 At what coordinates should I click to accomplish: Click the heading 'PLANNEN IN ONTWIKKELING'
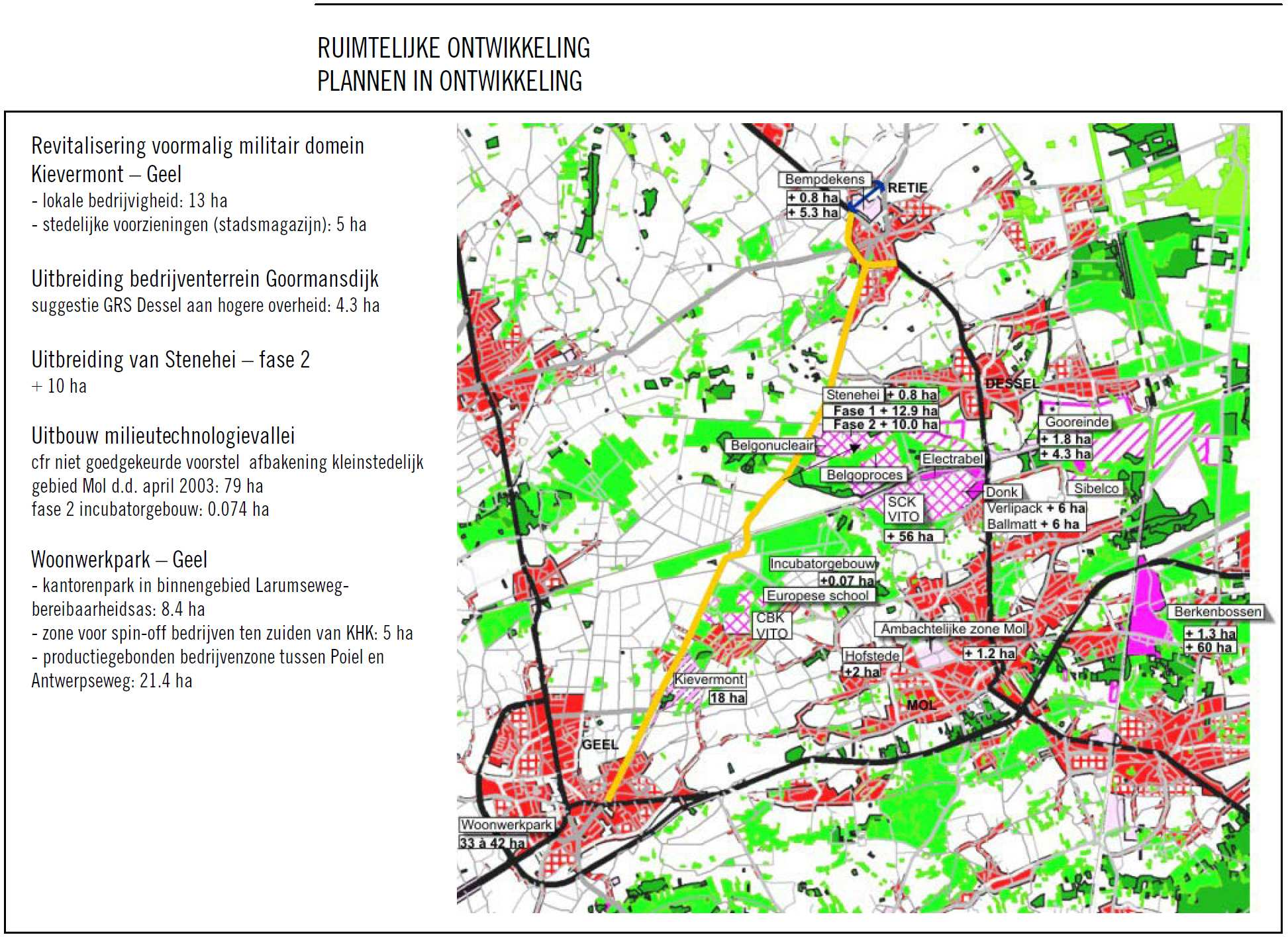[450, 81]
